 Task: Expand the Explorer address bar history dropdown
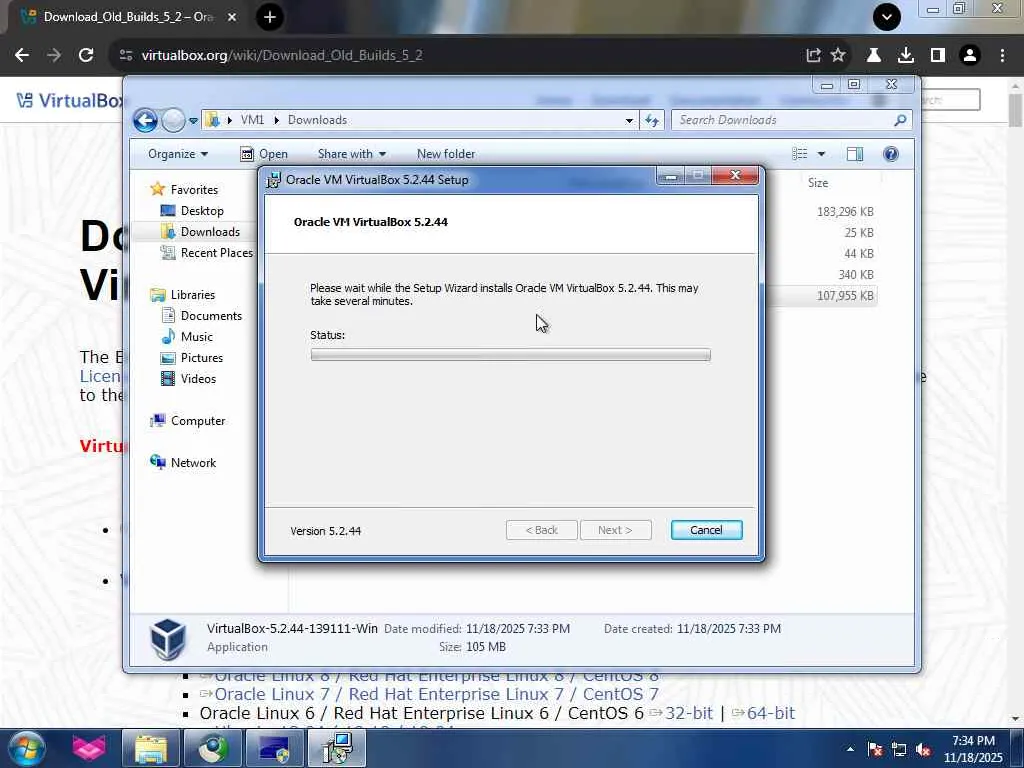tap(629, 120)
